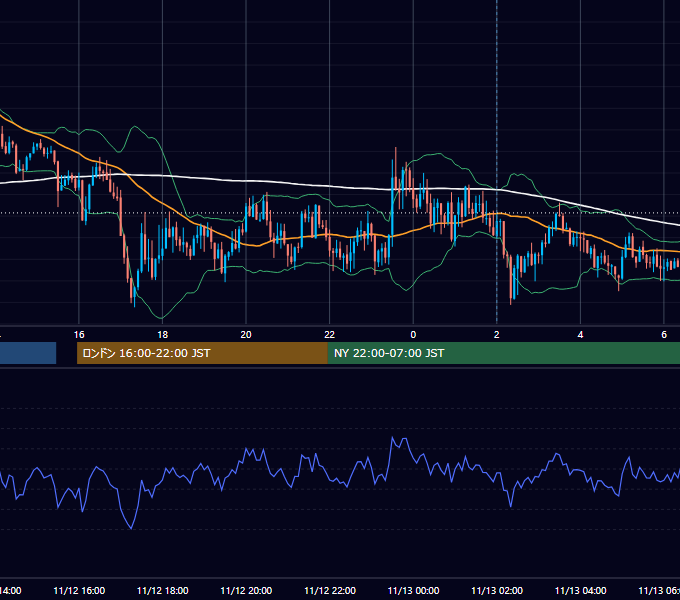
Task: Click hour label 16 on upper time axis
Action: pos(79,335)
